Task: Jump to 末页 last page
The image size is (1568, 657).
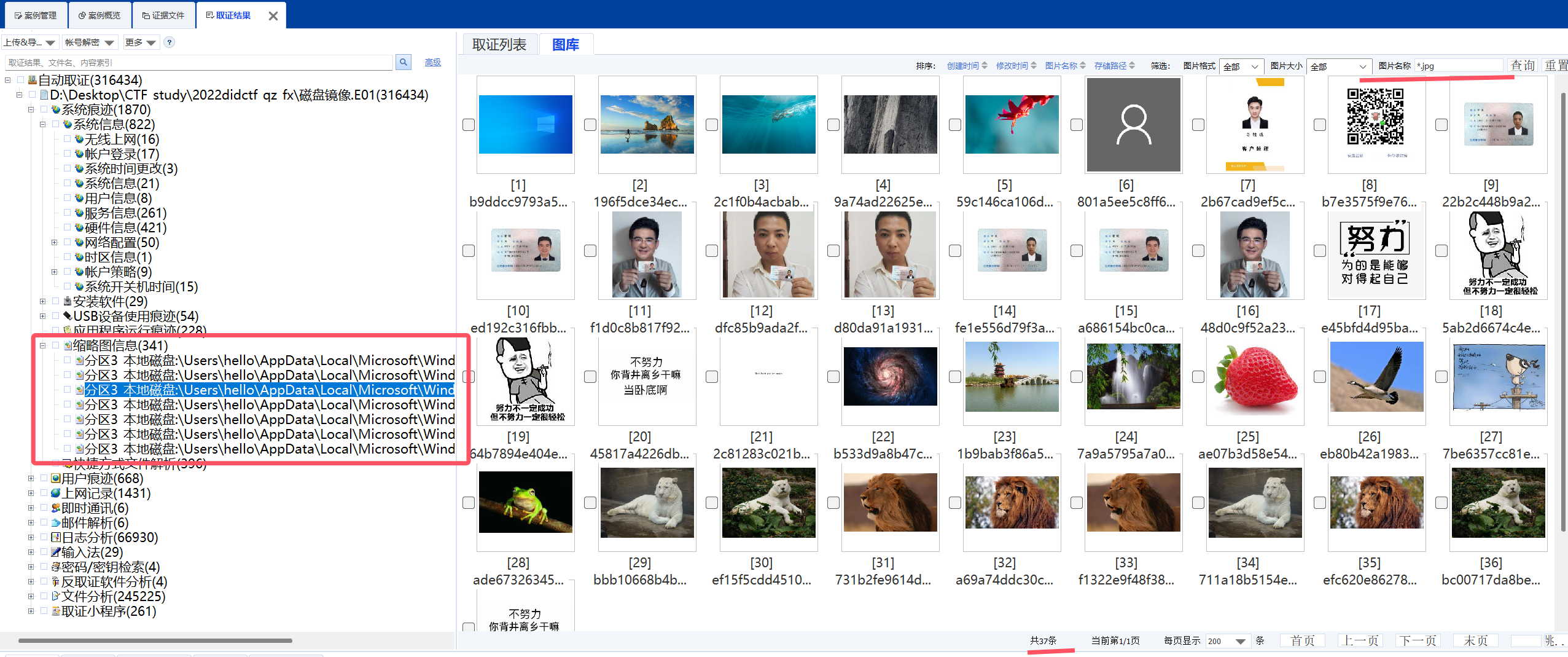Action: 1476,641
